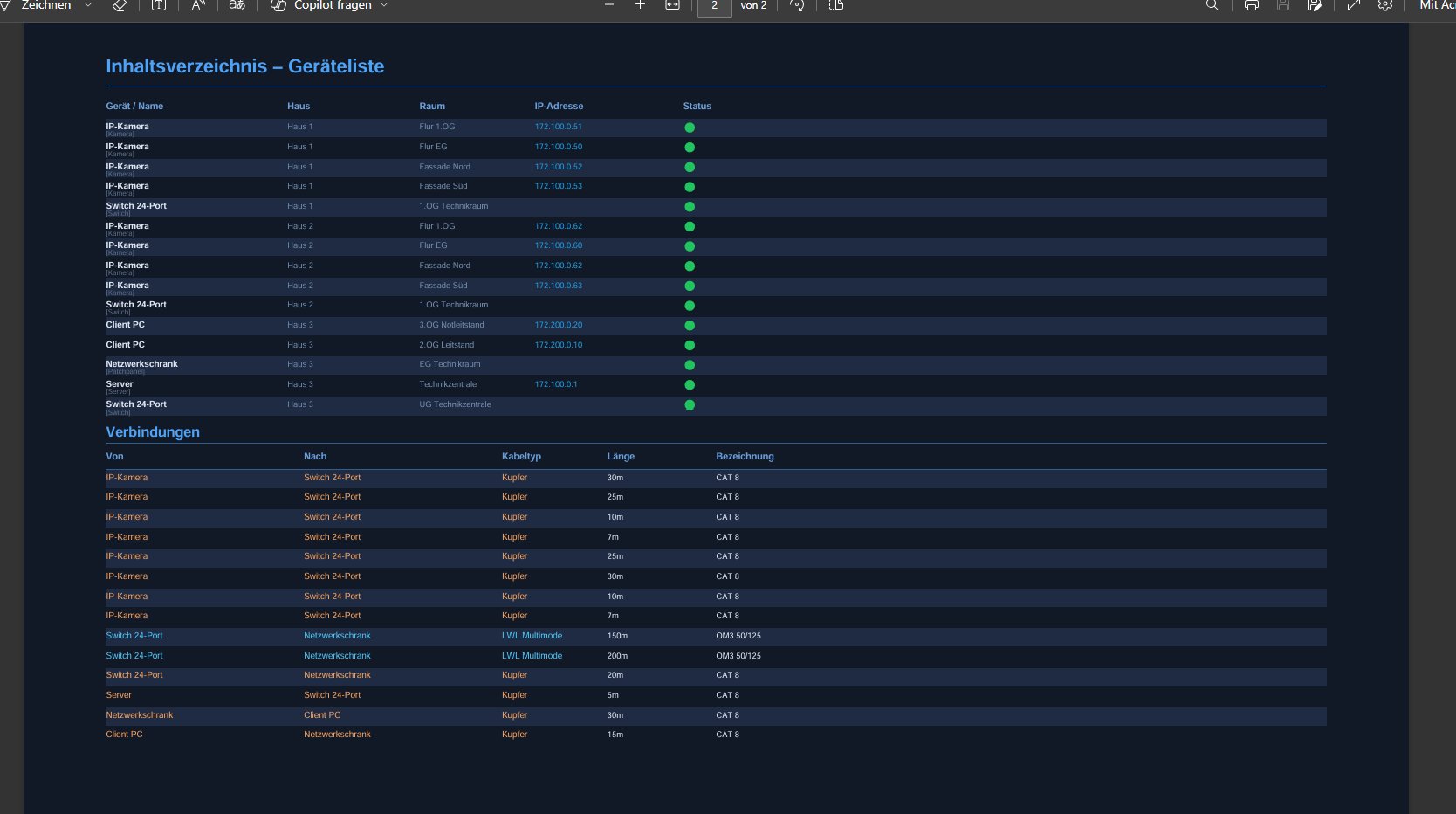Open IP address 172.100.0.50
The width and height of the screenshot is (1456, 814).
[x=559, y=147]
